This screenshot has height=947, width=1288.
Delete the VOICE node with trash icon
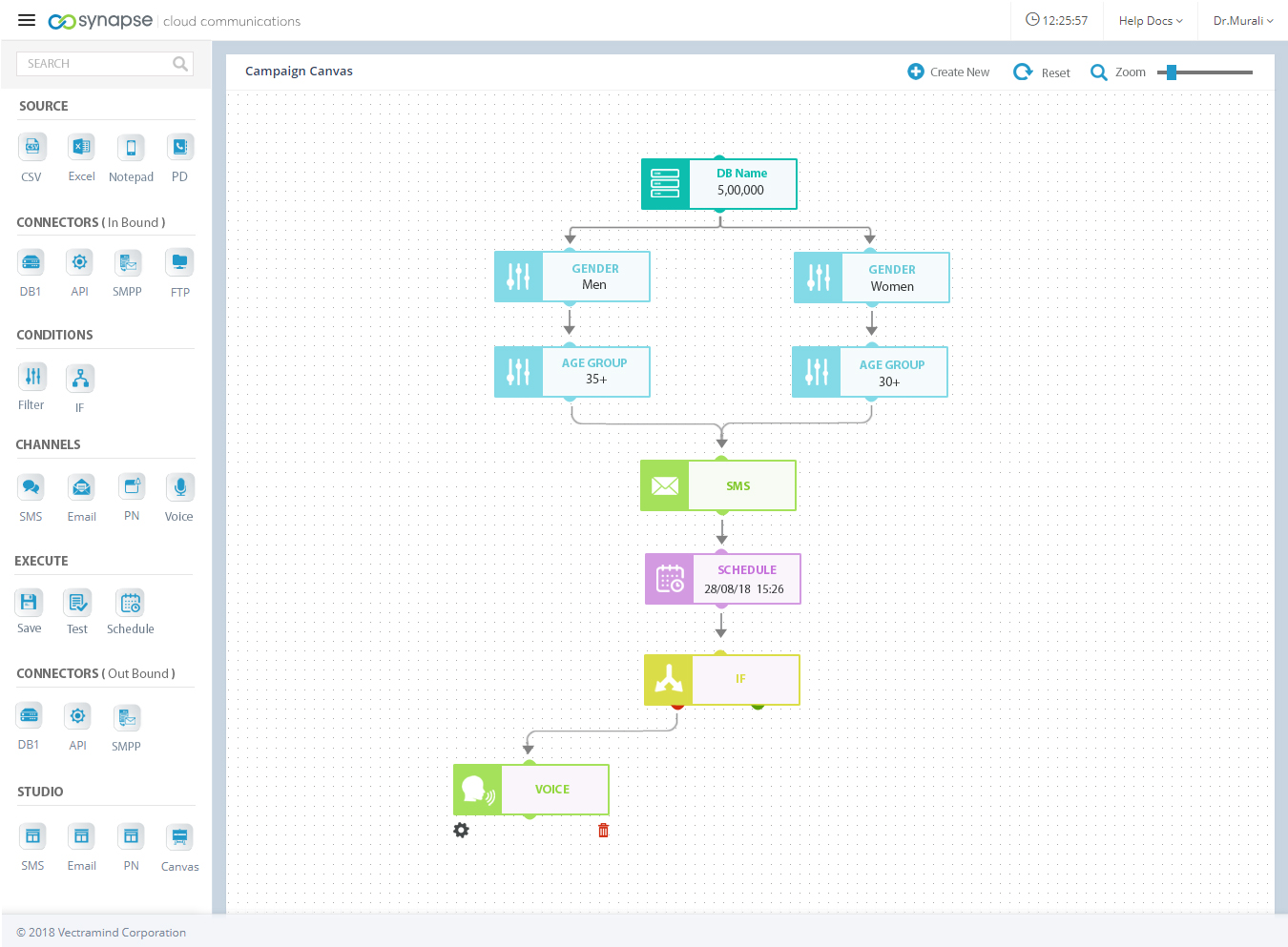coord(603,831)
